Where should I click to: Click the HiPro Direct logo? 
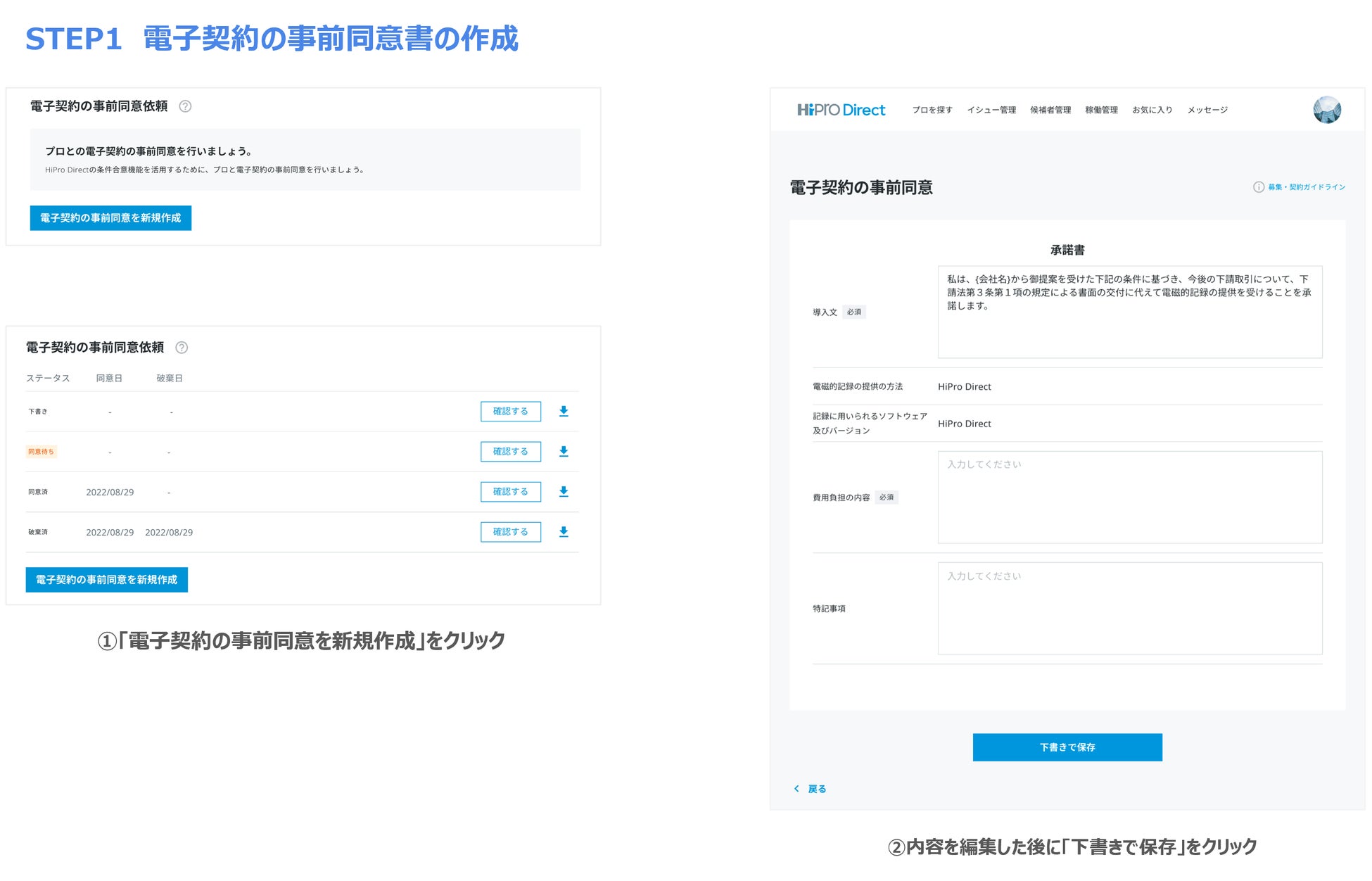tap(841, 110)
